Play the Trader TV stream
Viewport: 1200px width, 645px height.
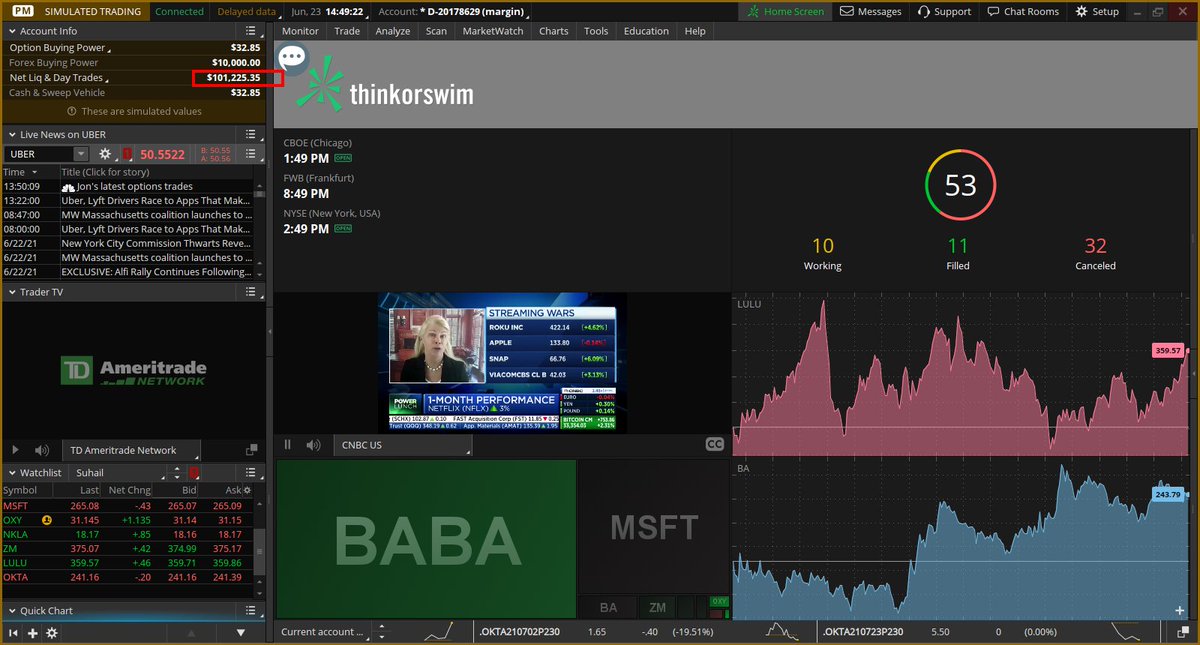(x=15, y=451)
